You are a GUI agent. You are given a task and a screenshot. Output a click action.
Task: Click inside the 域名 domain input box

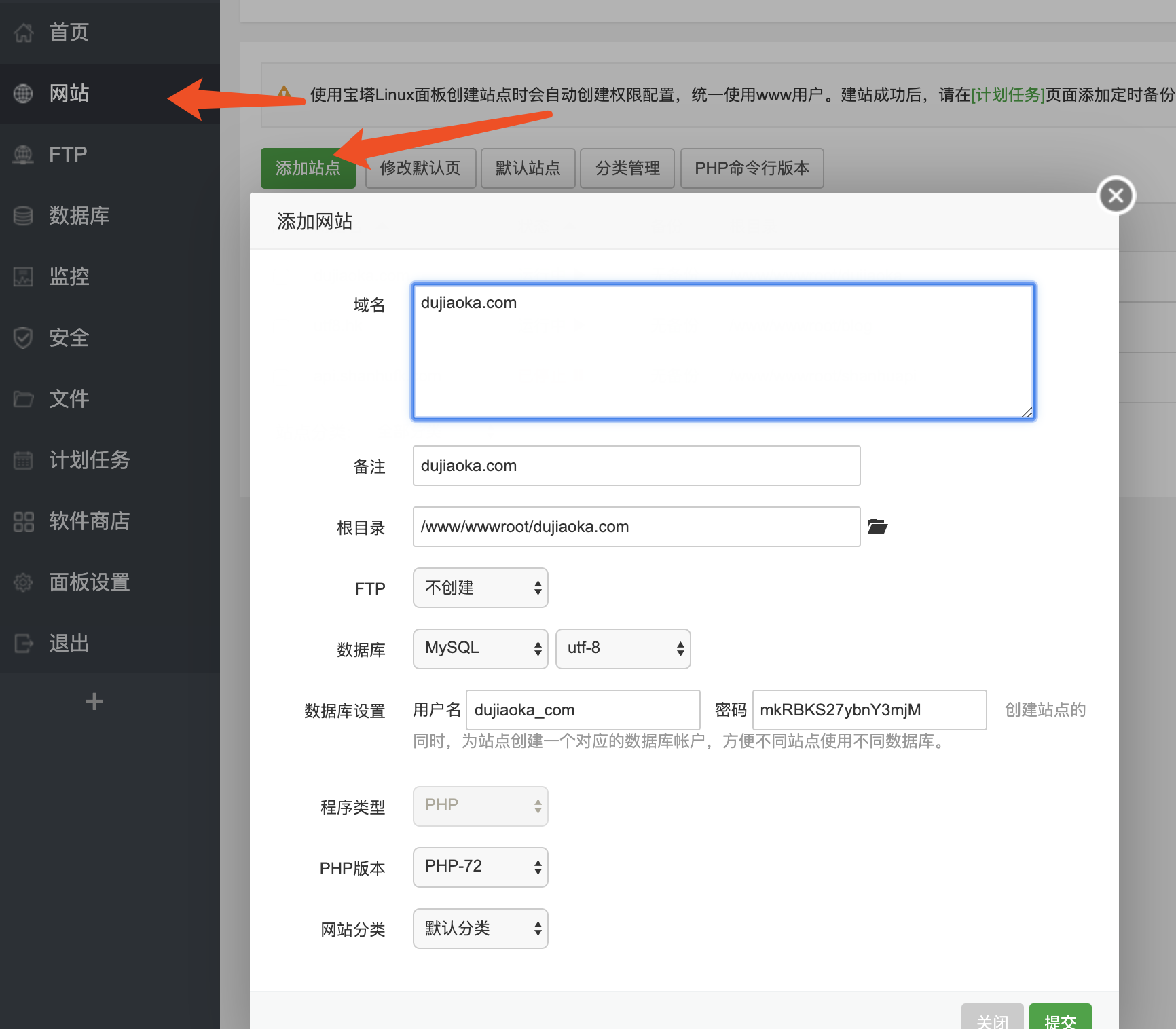(722, 350)
